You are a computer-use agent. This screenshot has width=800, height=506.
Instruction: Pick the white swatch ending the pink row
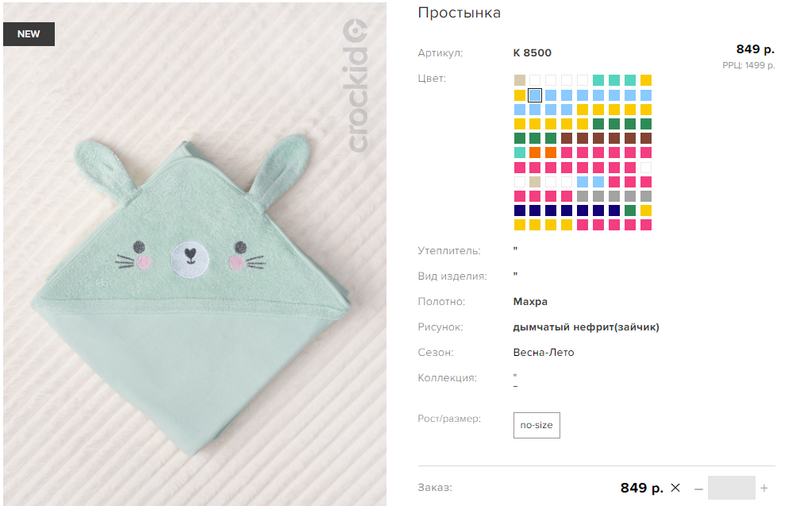click(x=646, y=167)
